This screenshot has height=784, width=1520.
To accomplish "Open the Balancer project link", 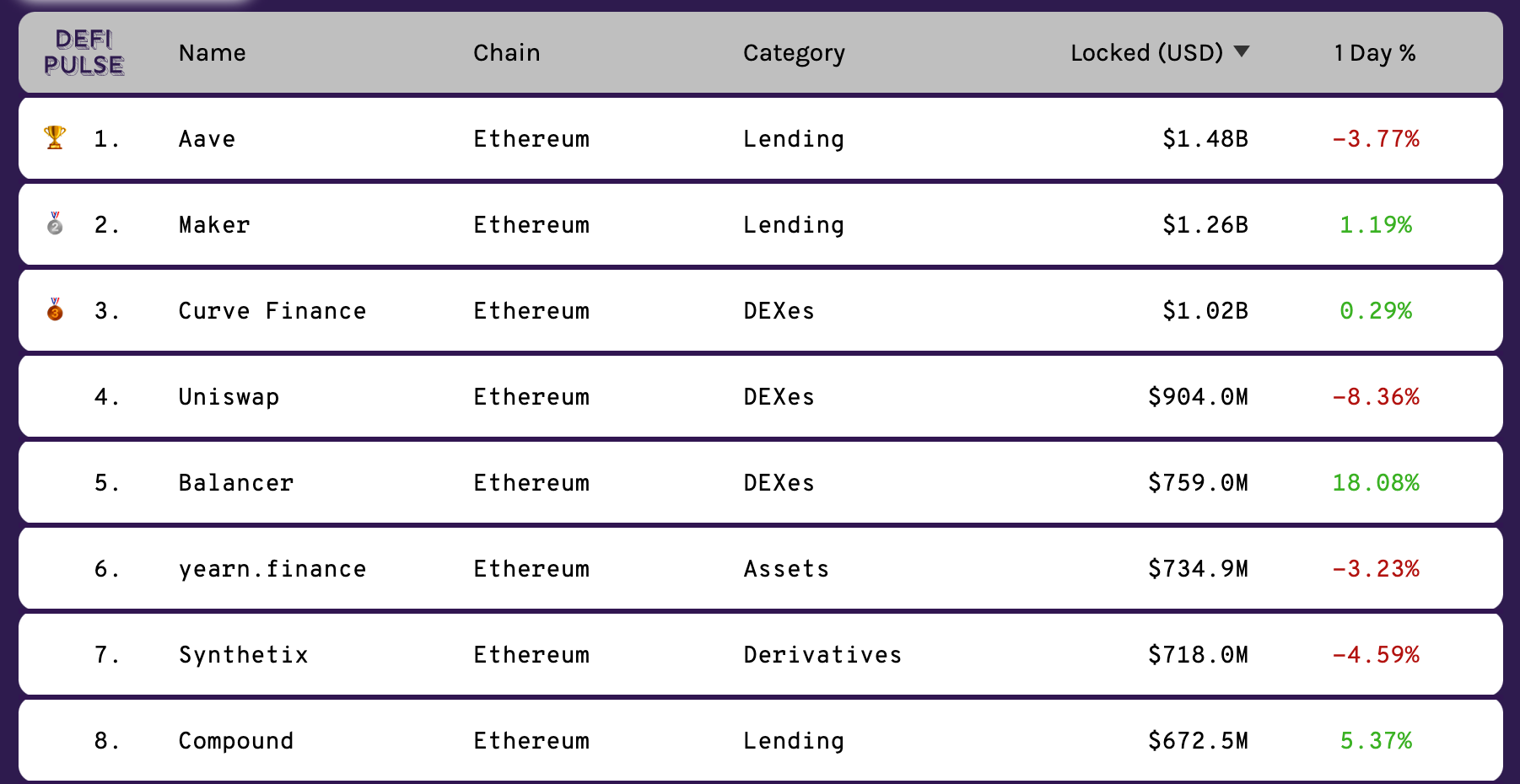I will tap(236, 483).
